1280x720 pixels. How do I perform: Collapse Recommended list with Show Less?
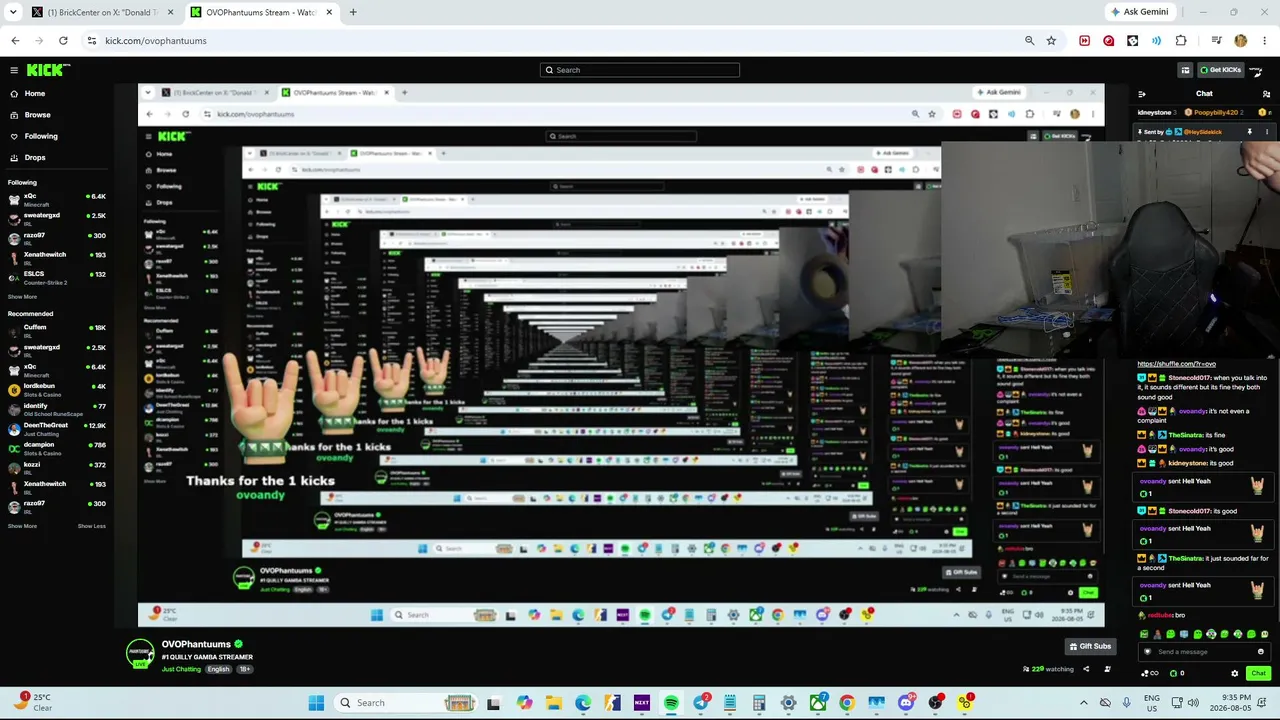pyautogui.click(x=92, y=526)
